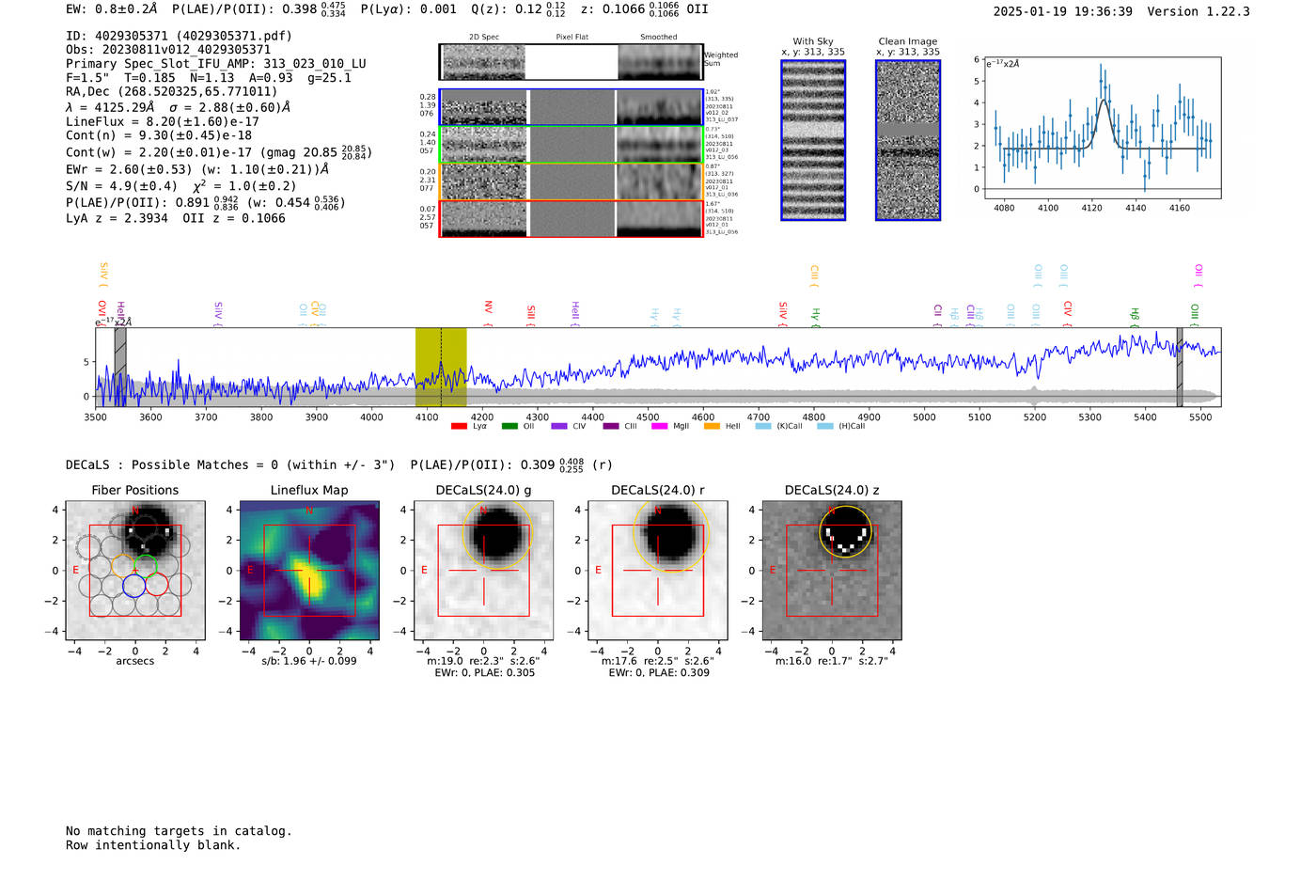Click the 's/b: 1.96 +/- 0.099' caption
Viewport: 1316px width, 896px height.
tap(309, 661)
